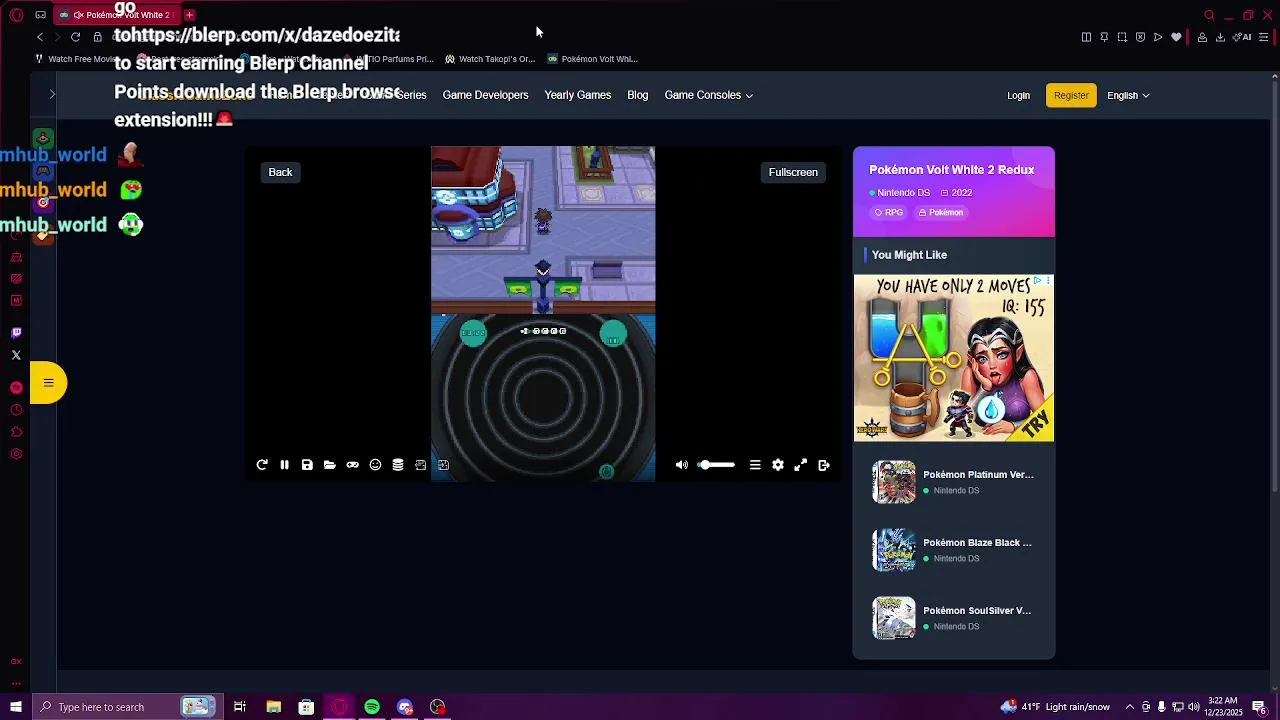
Task: Open the ad blocker shield icon
Action: click(x=1140, y=37)
